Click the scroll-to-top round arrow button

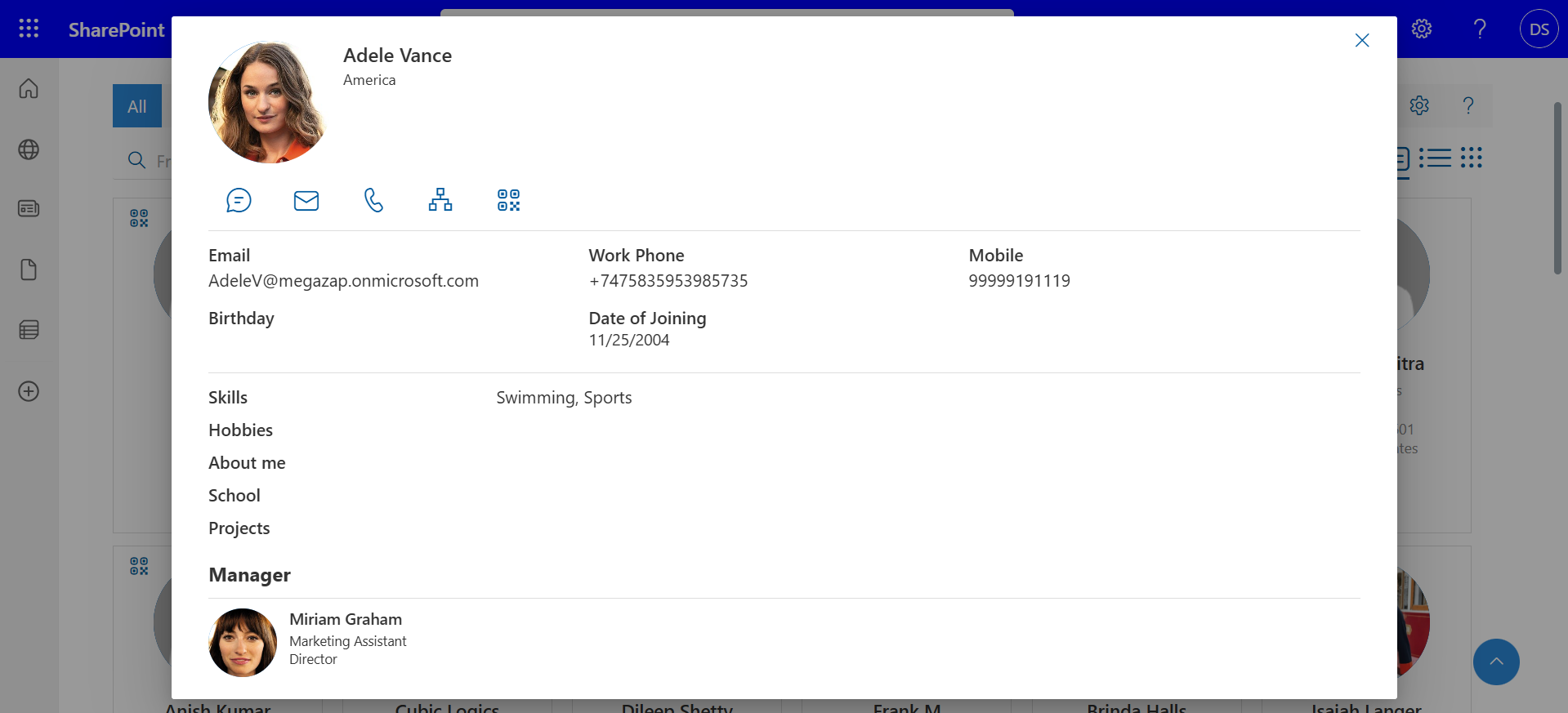(x=1496, y=662)
